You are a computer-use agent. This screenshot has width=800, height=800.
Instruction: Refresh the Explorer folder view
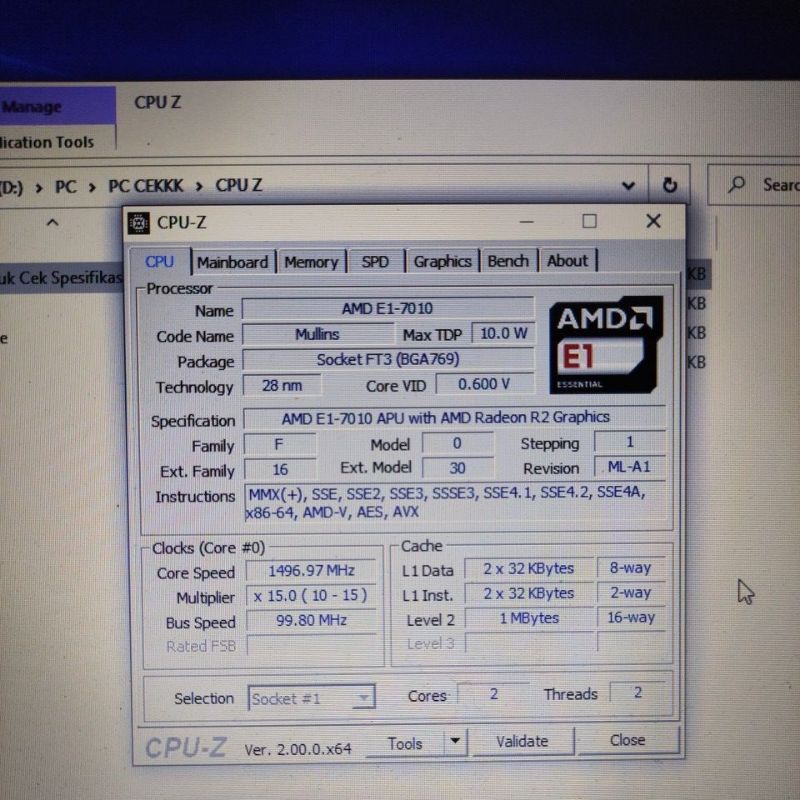(x=669, y=185)
